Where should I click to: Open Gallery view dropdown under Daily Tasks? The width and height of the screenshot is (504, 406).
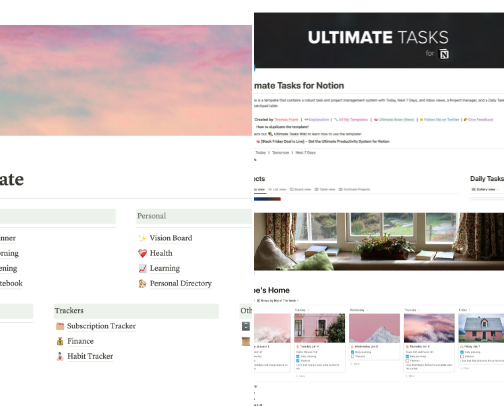[x=485, y=189]
